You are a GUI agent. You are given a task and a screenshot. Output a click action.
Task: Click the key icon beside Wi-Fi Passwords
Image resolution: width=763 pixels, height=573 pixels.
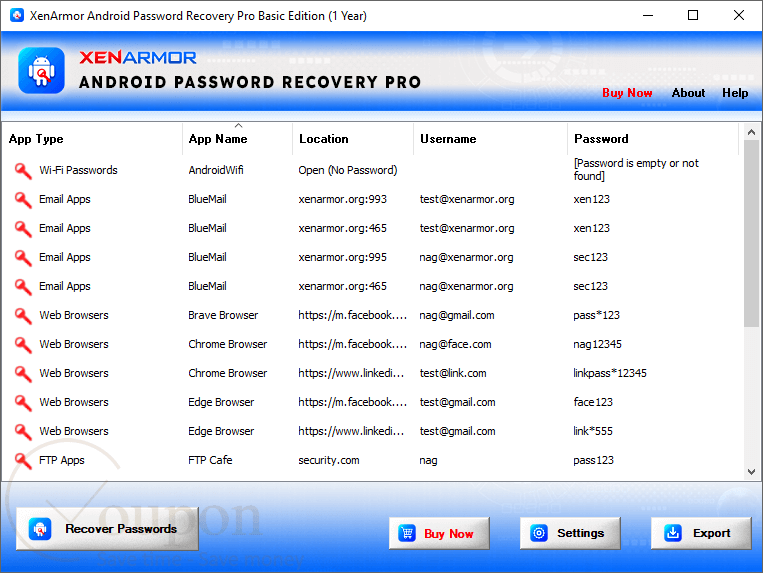22,170
